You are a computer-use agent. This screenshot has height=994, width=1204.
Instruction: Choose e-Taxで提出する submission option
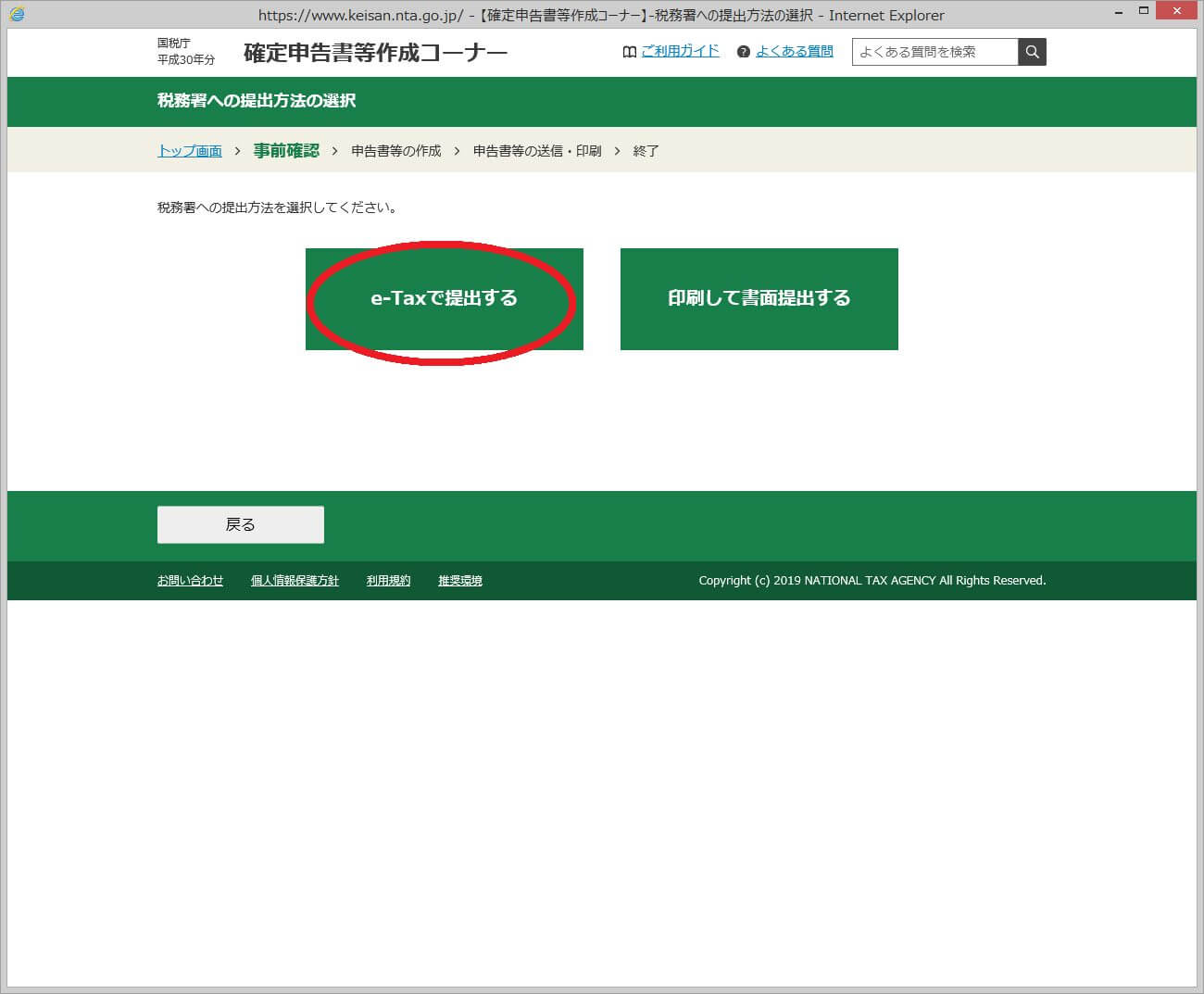click(x=445, y=298)
